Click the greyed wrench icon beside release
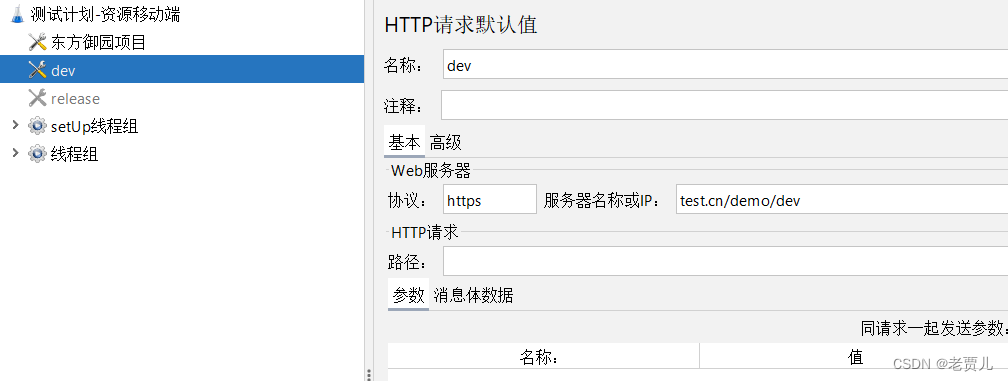The height and width of the screenshot is (381, 1008). tap(37, 98)
